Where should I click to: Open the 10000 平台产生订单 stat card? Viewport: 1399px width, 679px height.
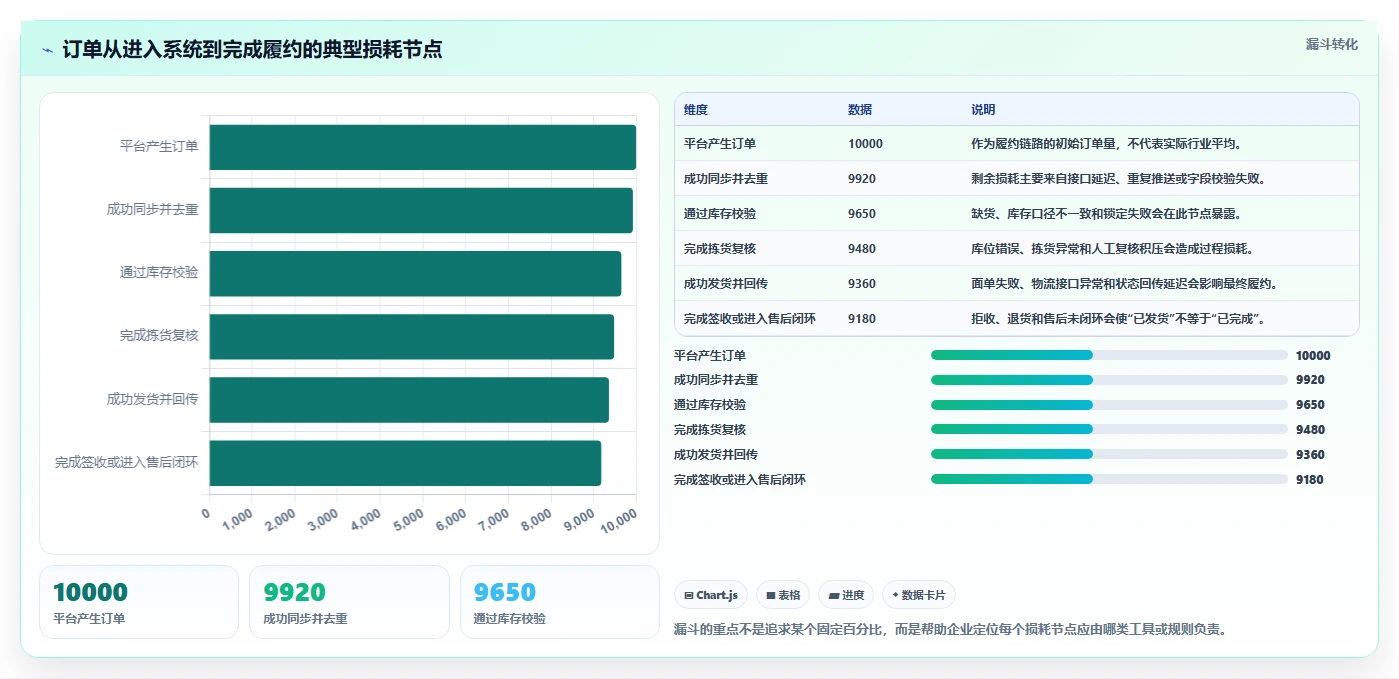(139, 602)
